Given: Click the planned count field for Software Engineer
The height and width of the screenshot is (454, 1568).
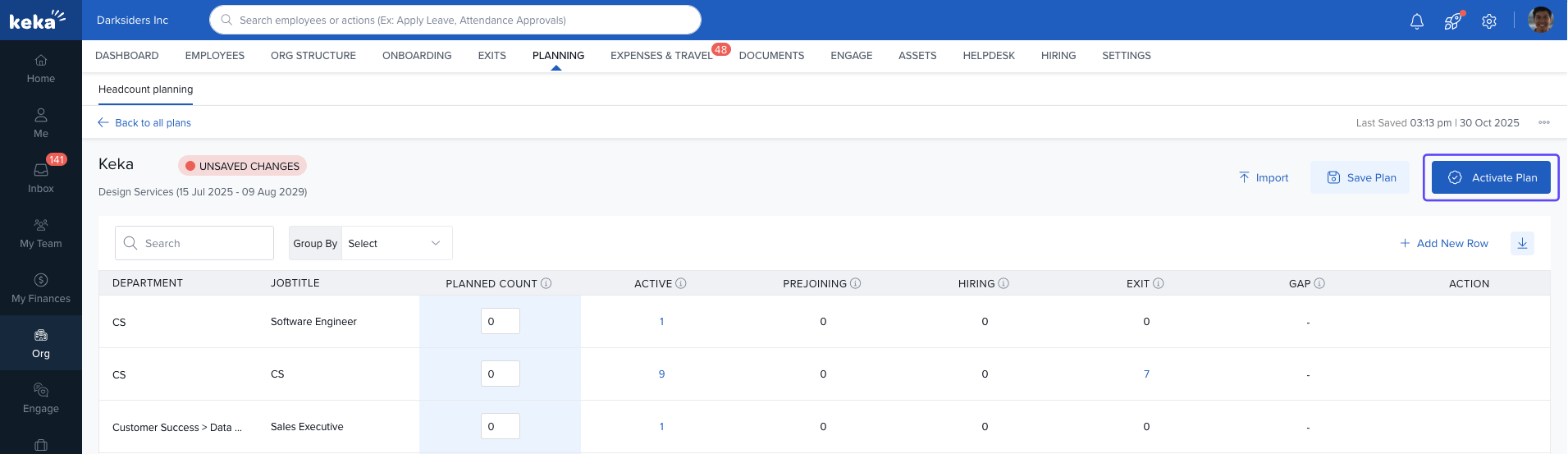Looking at the screenshot, I should [500, 321].
